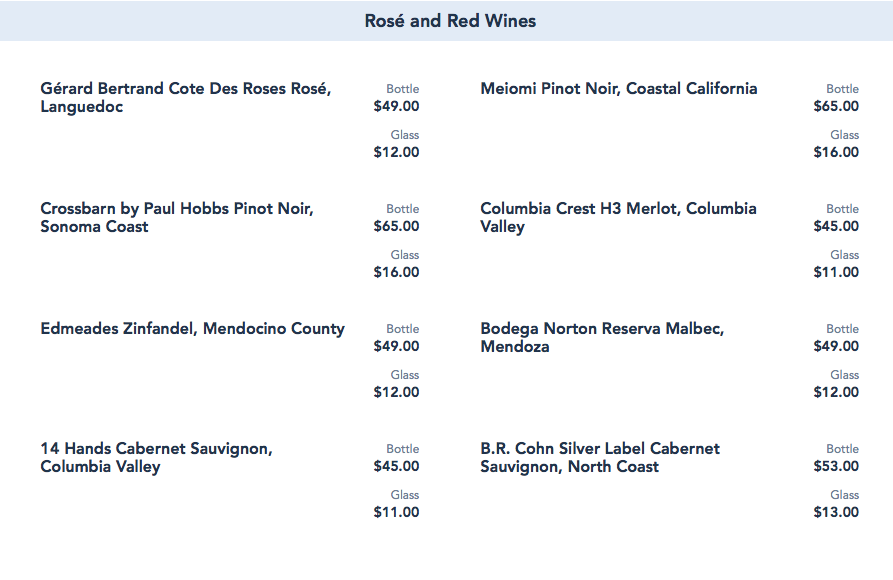893x580 pixels.
Task: Click B.R. Cohn Cabernet $53.00 bottle price
Action: tap(836, 466)
